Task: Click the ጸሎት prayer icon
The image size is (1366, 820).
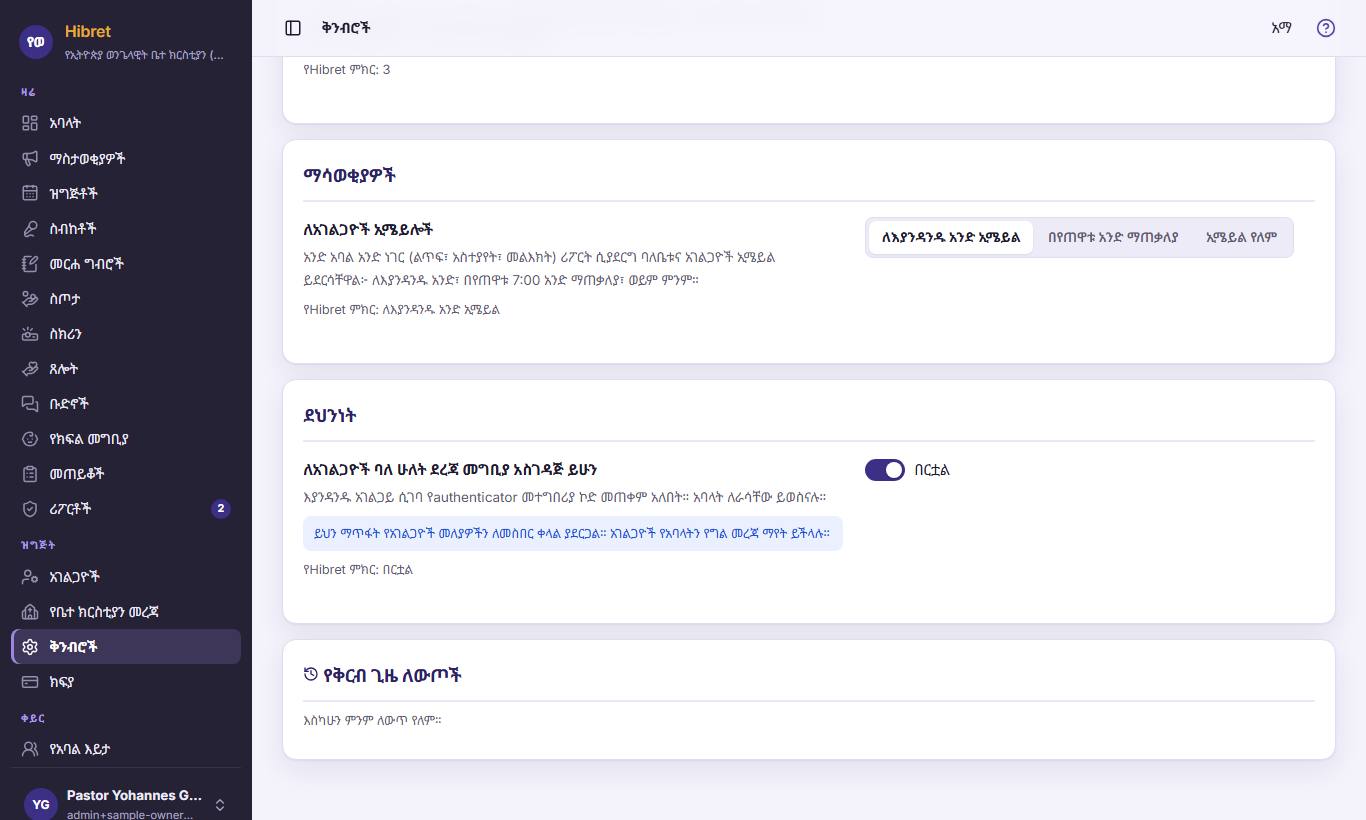Action: coord(30,368)
